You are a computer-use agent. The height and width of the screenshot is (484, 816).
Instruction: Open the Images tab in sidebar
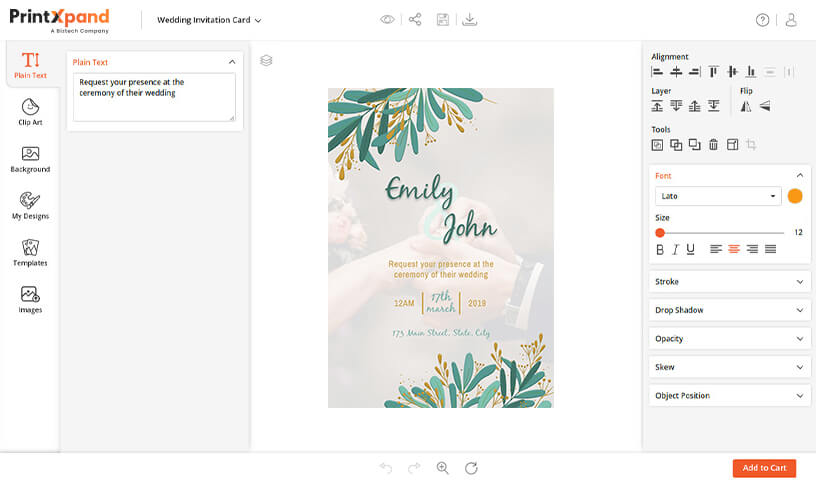30,299
